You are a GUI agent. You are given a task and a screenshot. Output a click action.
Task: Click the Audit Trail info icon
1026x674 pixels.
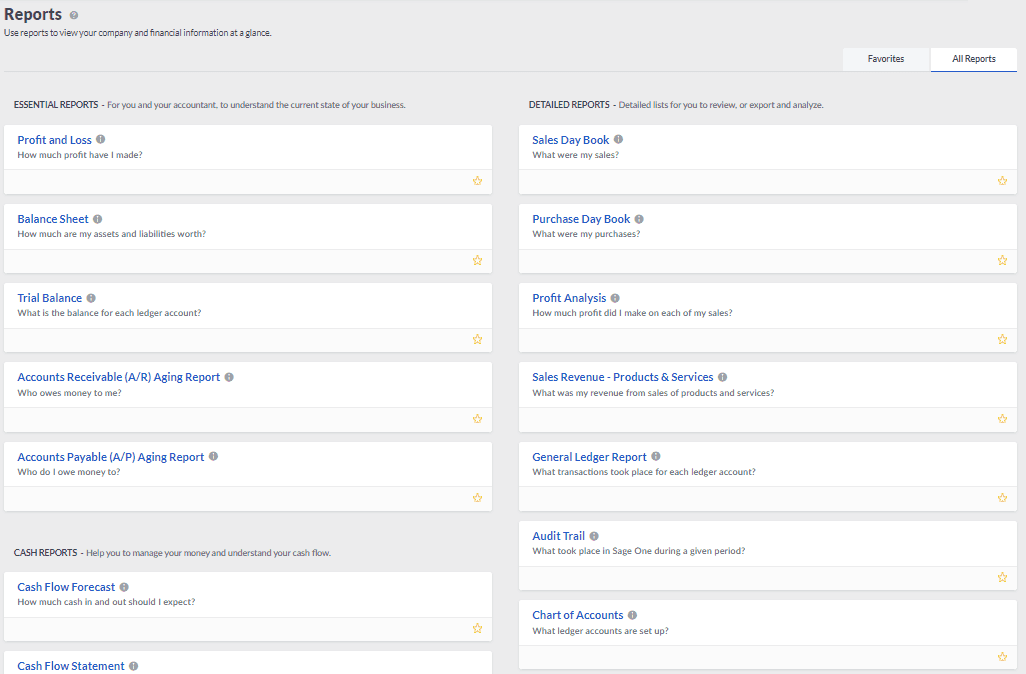[x=594, y=535]
